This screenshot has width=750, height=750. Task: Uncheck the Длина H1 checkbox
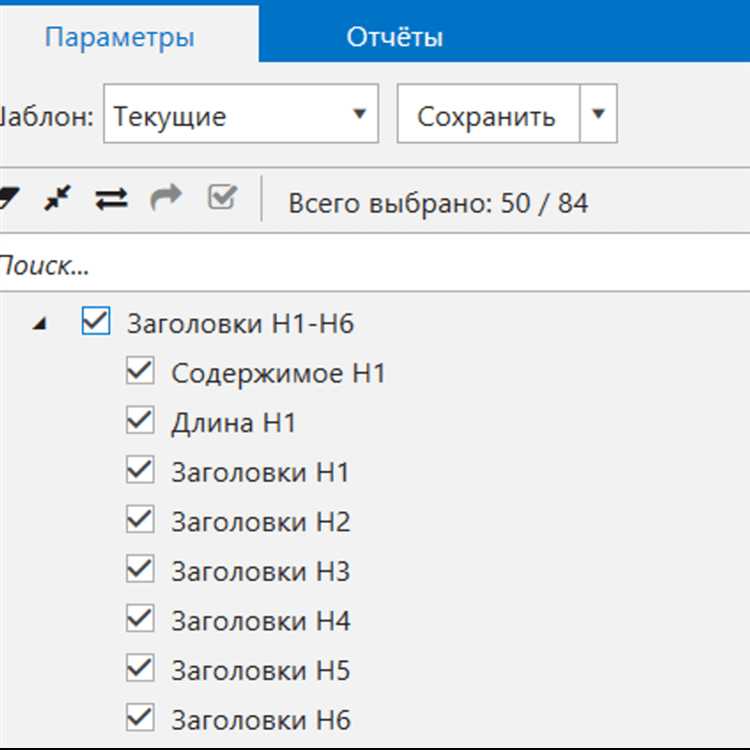click(140, 421)
